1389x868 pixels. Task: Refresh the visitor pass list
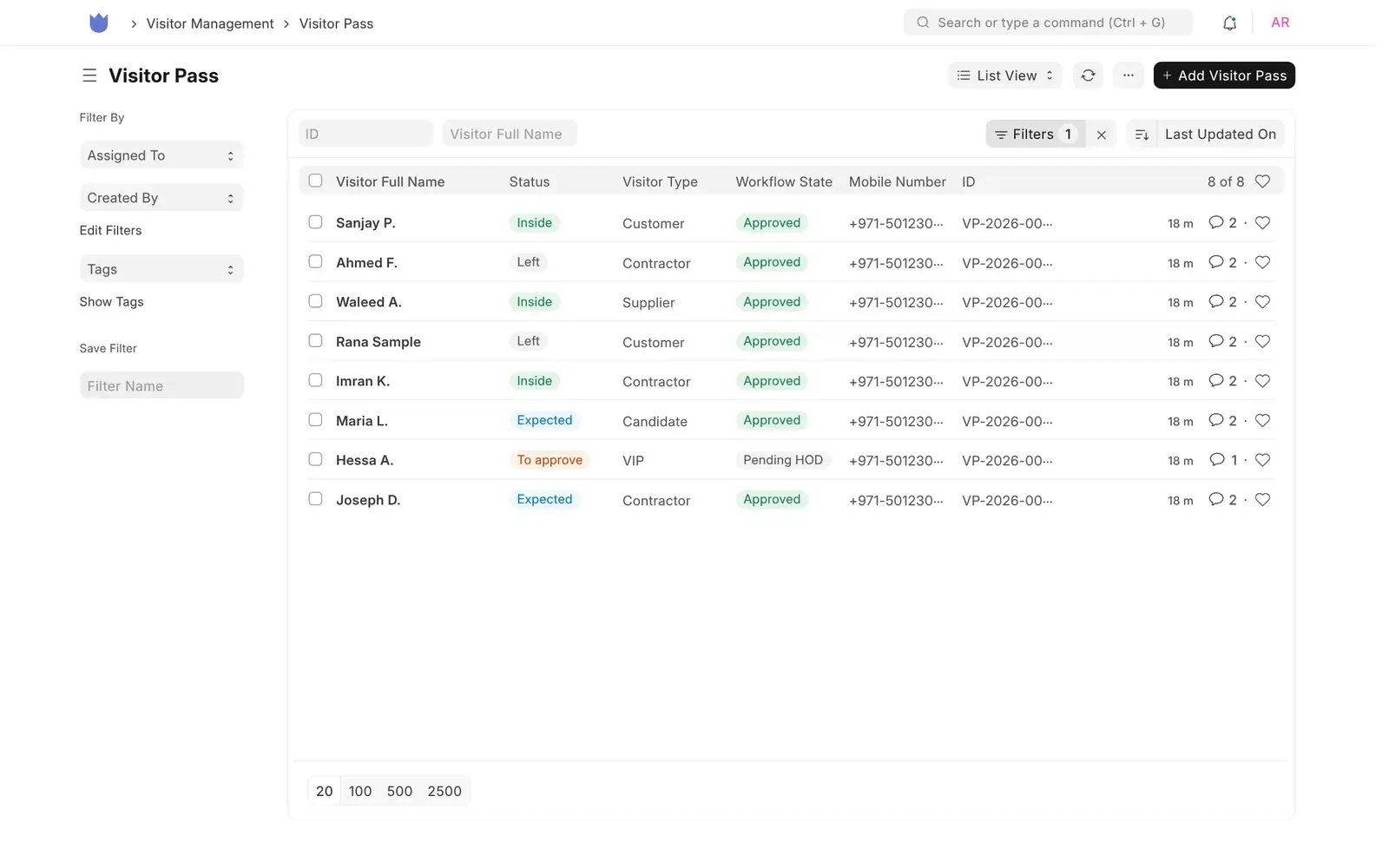(1088, 76)
